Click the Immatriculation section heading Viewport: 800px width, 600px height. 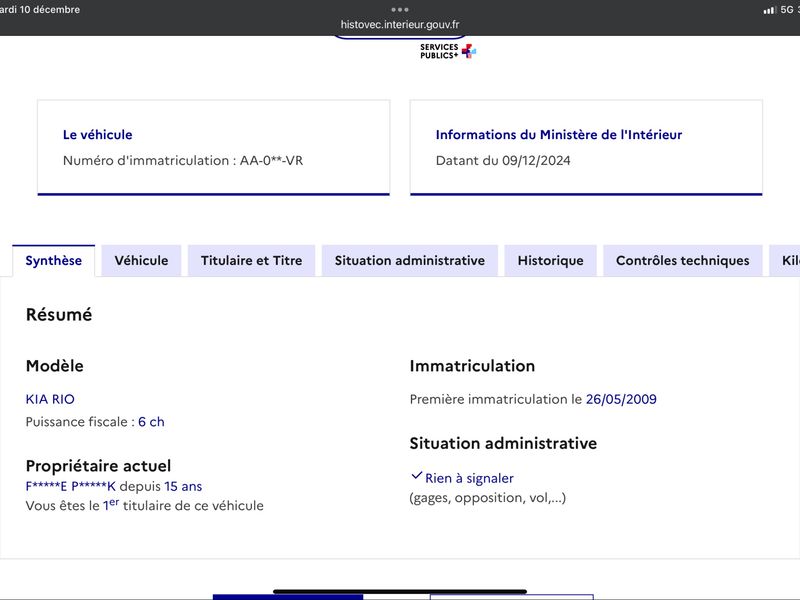coord(472,366)
